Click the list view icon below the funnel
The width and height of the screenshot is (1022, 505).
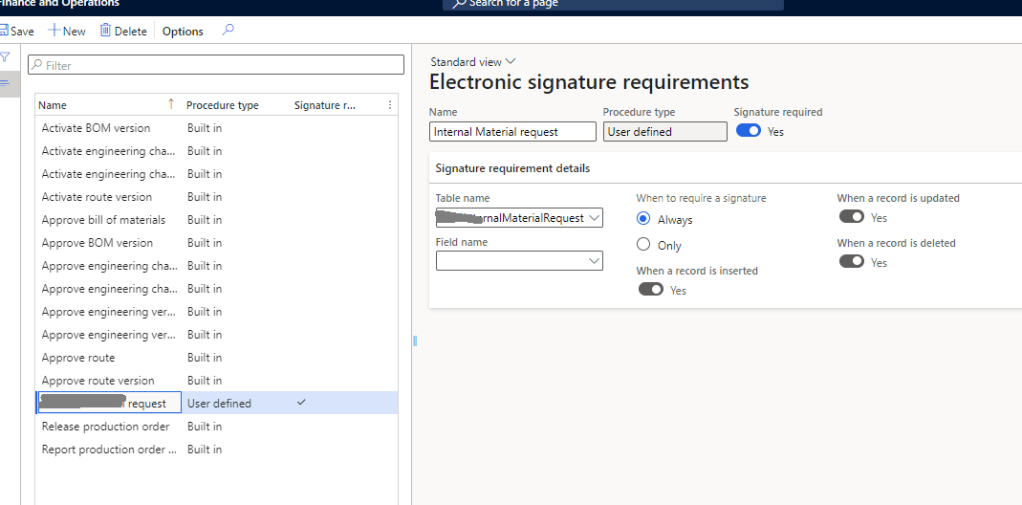(5, 82)
